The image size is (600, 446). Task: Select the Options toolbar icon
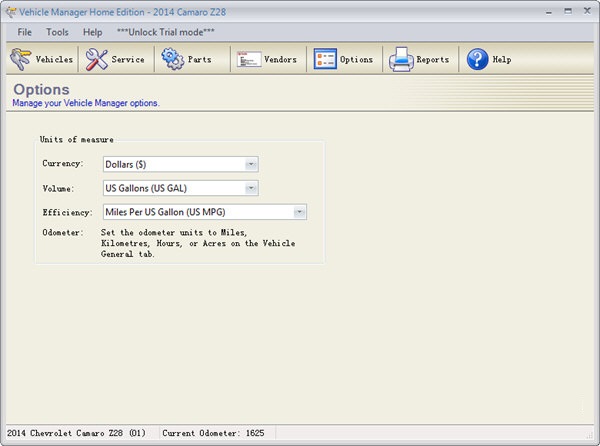[x=325, y=60]
